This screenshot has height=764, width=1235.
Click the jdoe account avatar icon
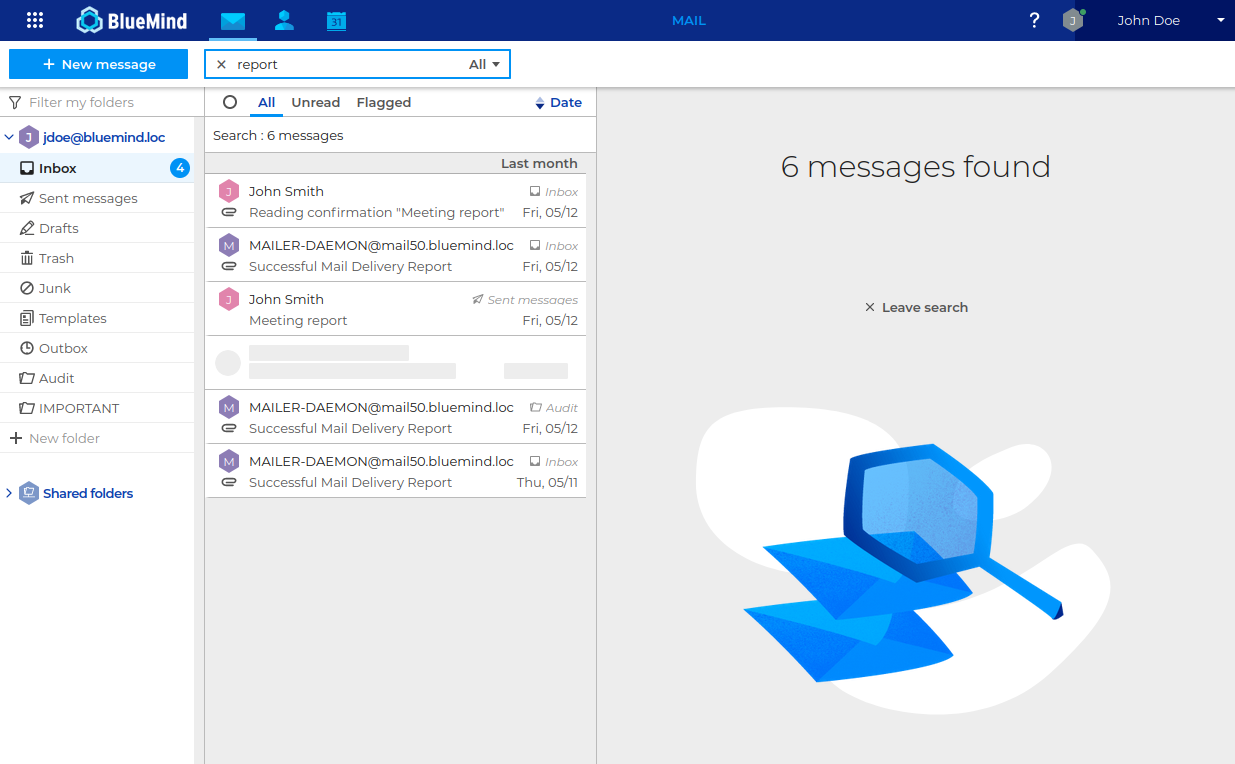pos(29,137)
